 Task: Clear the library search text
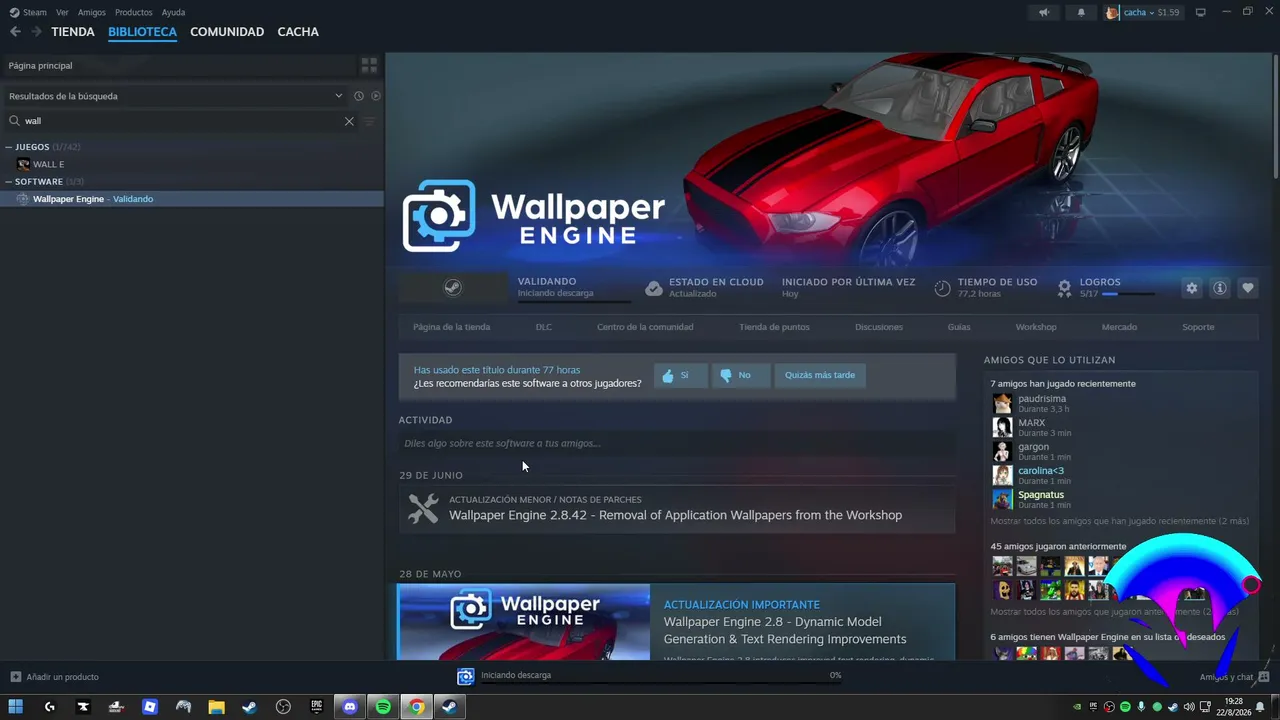[x=349, y=121]
